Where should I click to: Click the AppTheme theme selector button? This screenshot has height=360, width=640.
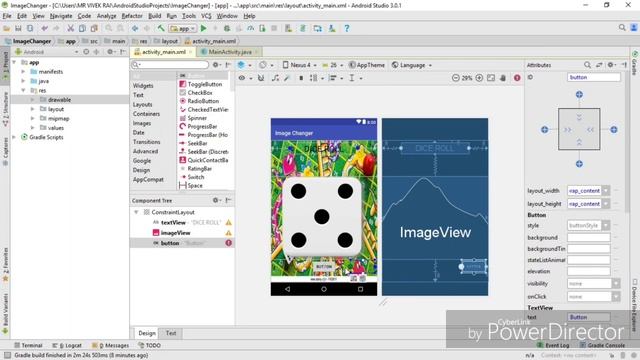367,65
